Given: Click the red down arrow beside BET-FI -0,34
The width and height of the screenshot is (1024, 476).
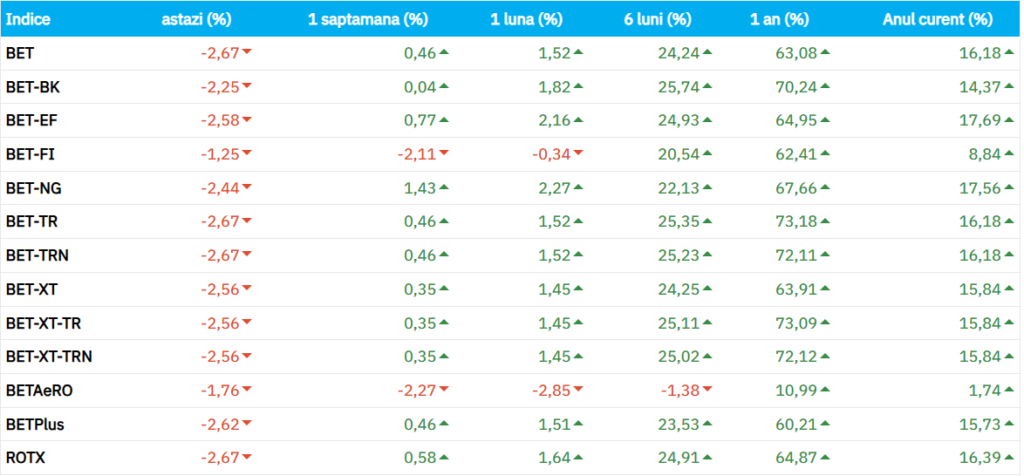Looking at the screenshot, I should point(578,153).
